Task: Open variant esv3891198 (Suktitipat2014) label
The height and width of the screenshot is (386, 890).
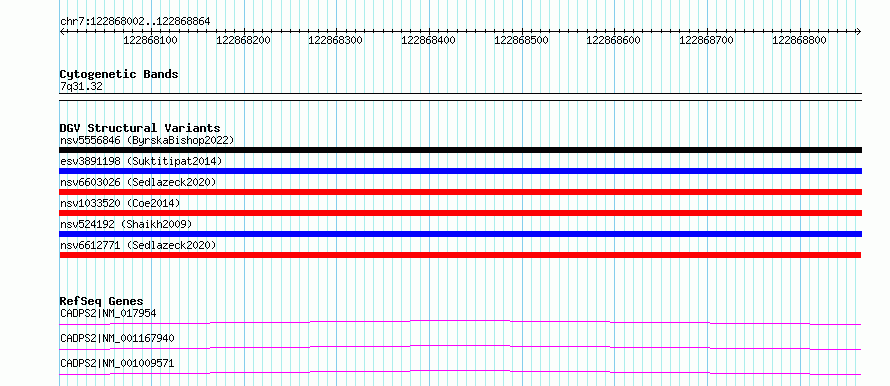Action: [141, 161]
